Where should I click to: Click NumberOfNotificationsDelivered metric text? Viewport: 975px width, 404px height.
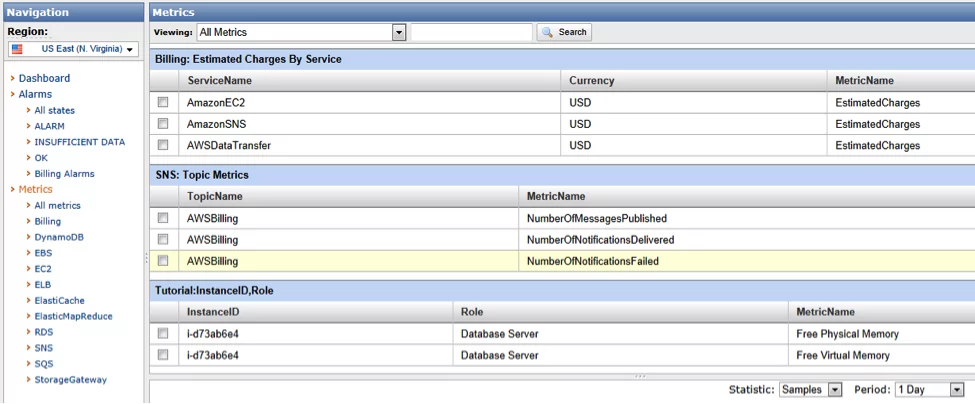601,240
